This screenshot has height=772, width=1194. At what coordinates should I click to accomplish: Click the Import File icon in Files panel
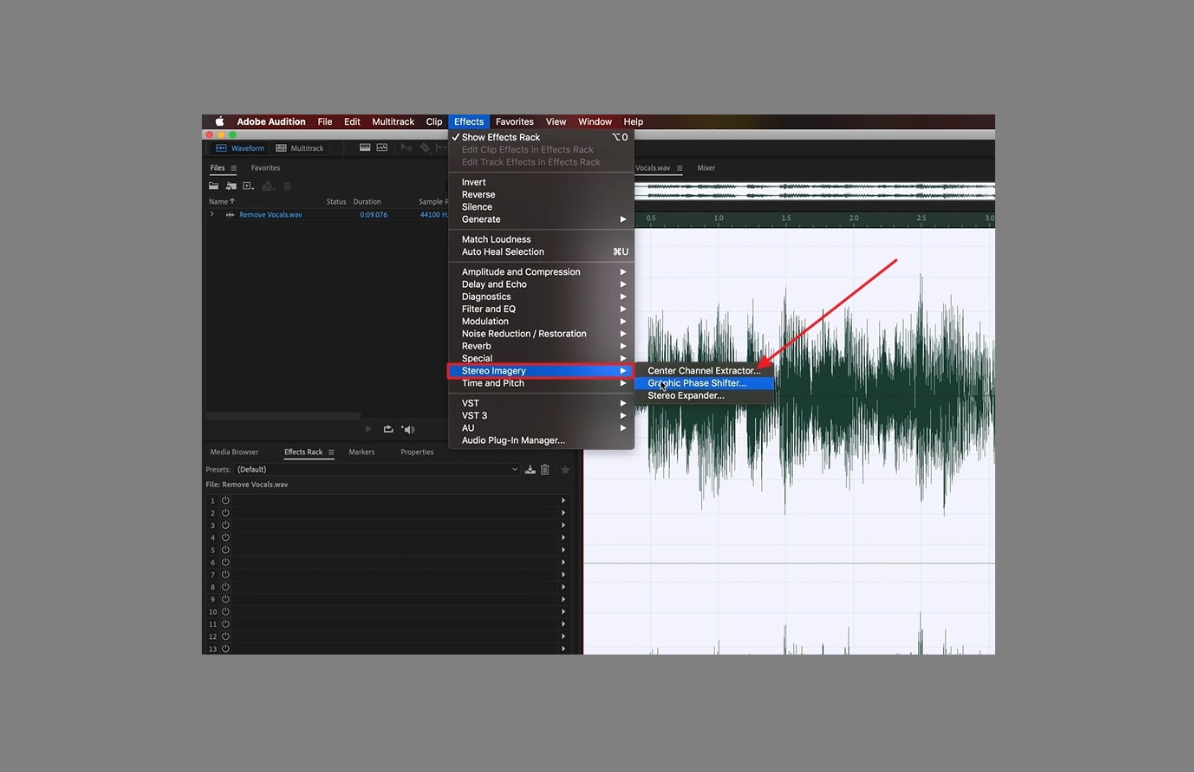[x=231, y=186]
